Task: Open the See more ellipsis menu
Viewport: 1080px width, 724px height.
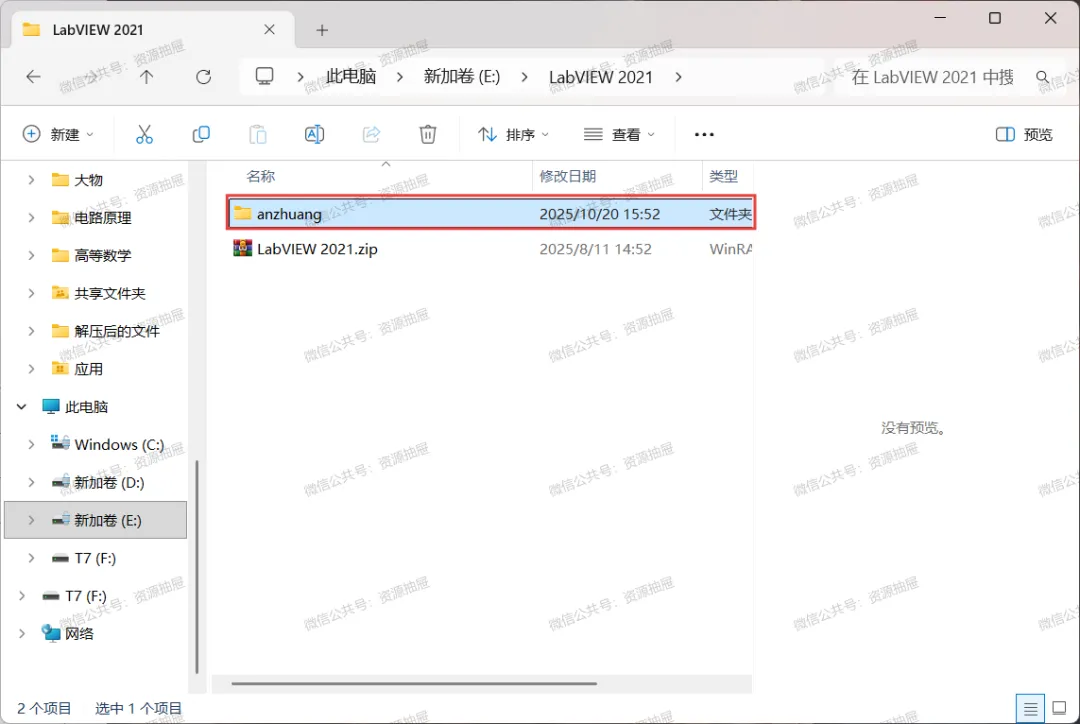Action: [704, 134]
